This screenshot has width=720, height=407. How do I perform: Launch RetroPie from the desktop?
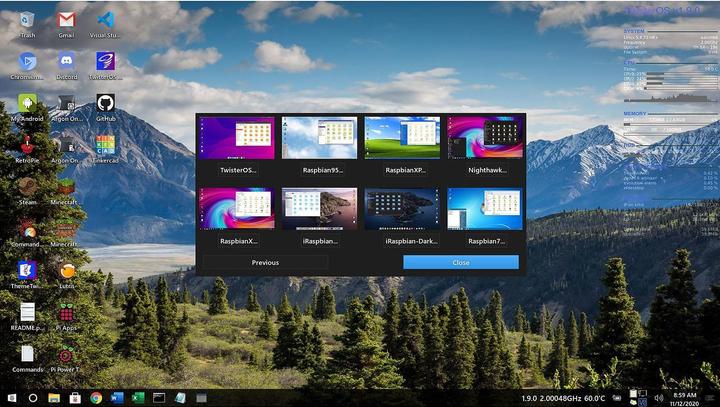[27, 146]
